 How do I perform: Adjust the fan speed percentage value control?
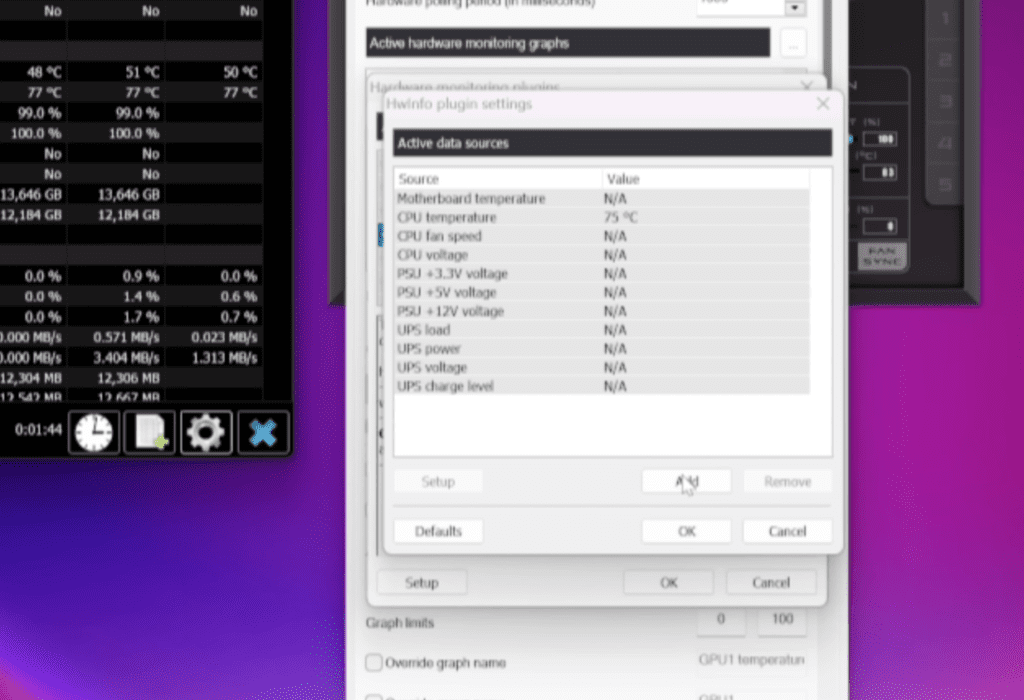(x=878, y=140)
